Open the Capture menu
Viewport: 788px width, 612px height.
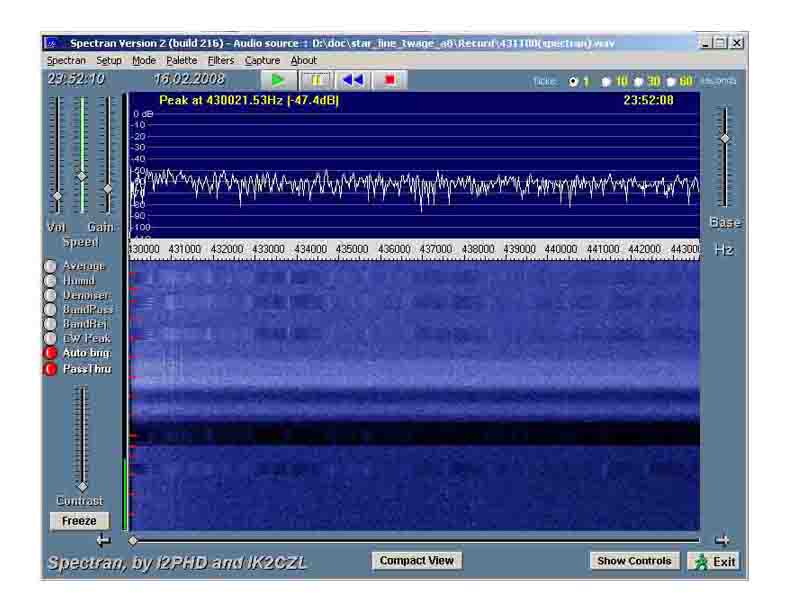click(262, 60)
